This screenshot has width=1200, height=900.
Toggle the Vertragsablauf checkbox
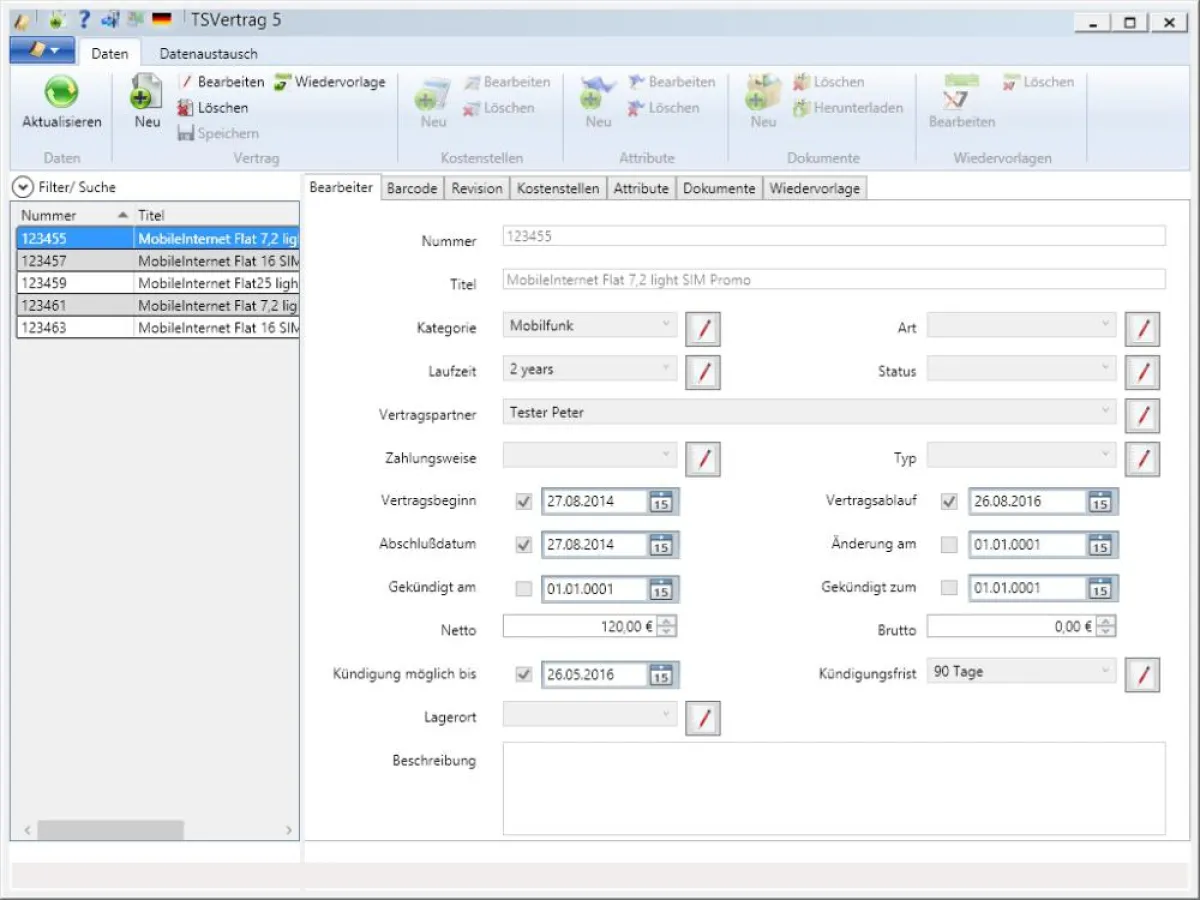tap(949, 502)
